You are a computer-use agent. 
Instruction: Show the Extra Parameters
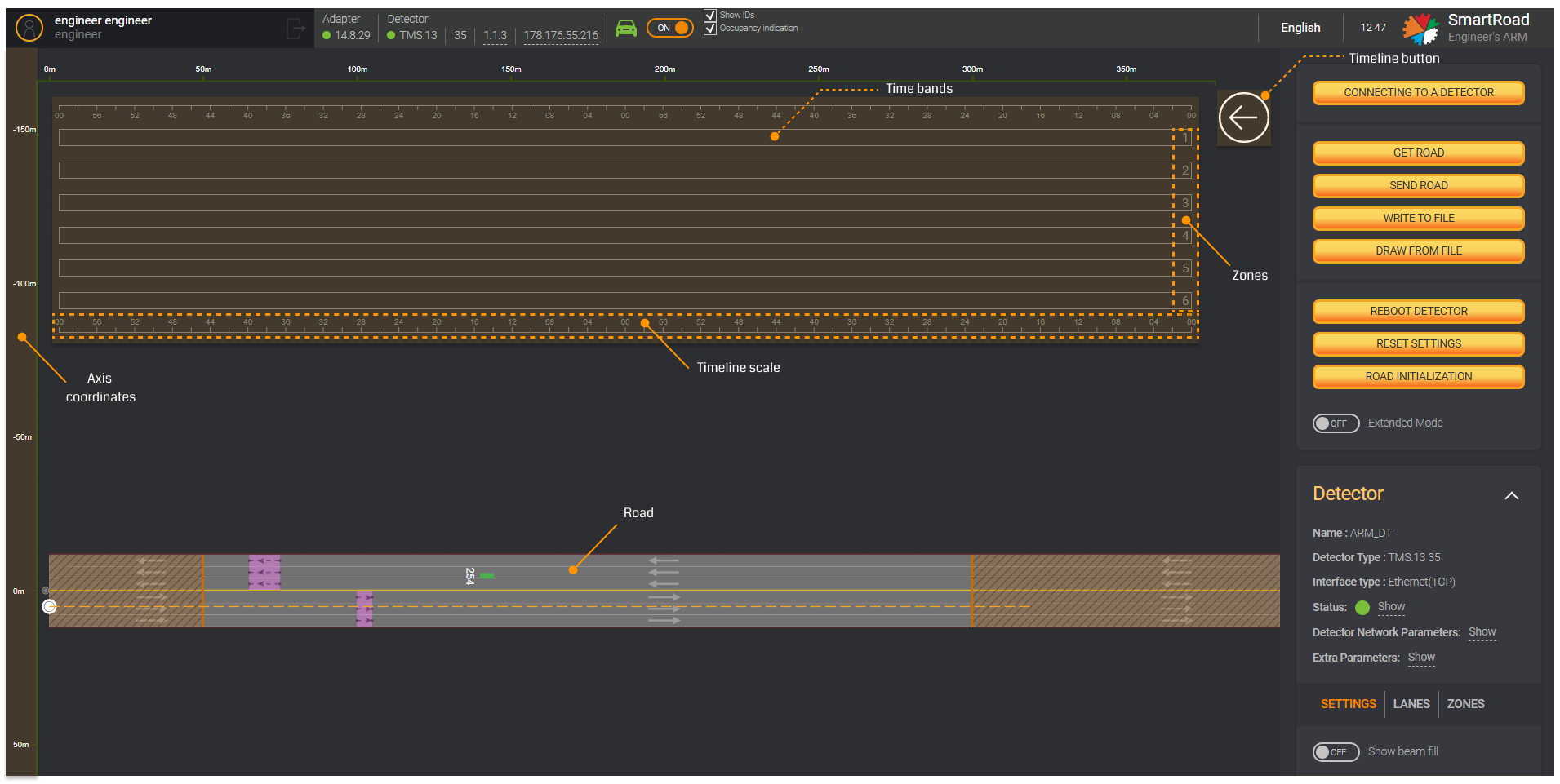1421,658
